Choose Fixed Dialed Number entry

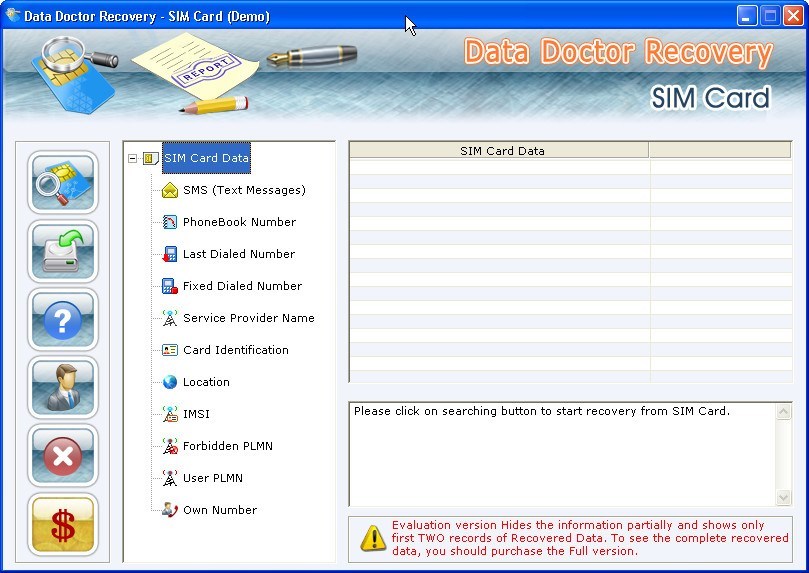click(x=242, y=286)
